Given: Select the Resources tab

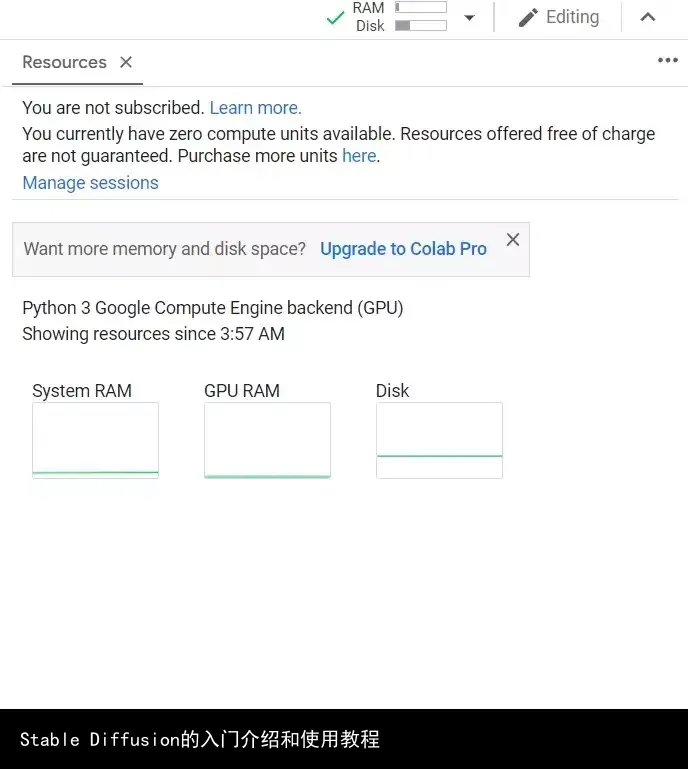Looking at the screenshot, I should pyautogui.click(x=64, y=62).
